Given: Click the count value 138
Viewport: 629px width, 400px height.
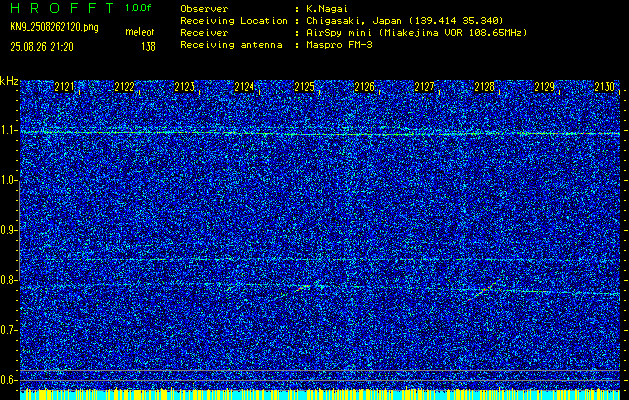Looking at the screenshot, I should tap(148, 47).
